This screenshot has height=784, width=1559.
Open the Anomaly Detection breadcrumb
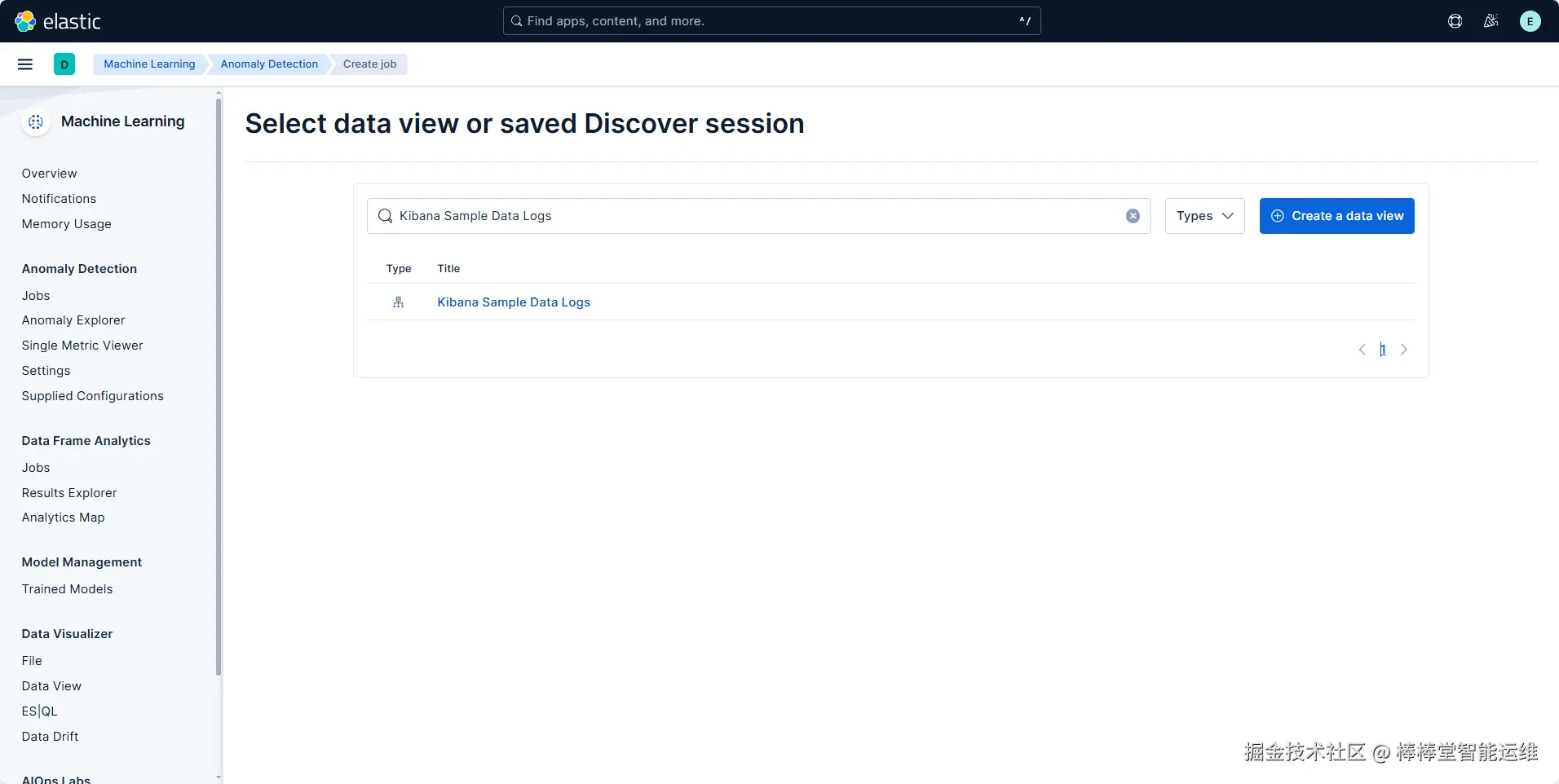coord(269,64)
